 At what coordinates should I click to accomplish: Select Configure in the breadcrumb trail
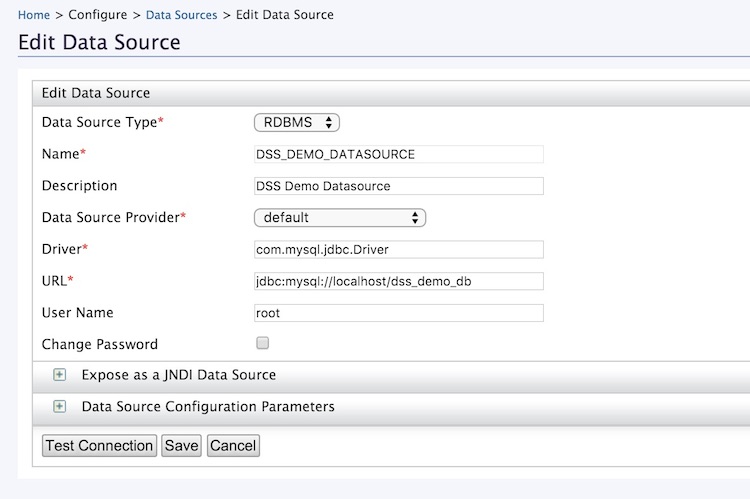click(x=97, y=15)
